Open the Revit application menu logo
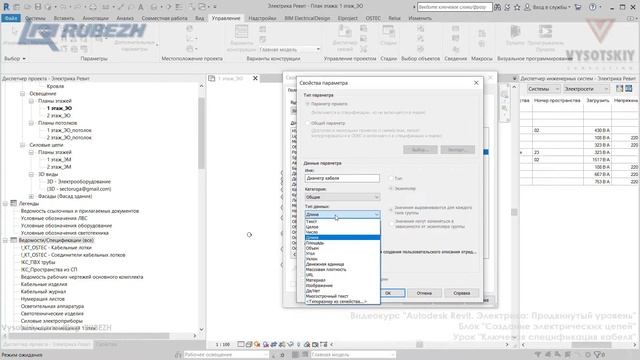 (x=6, y=7)
